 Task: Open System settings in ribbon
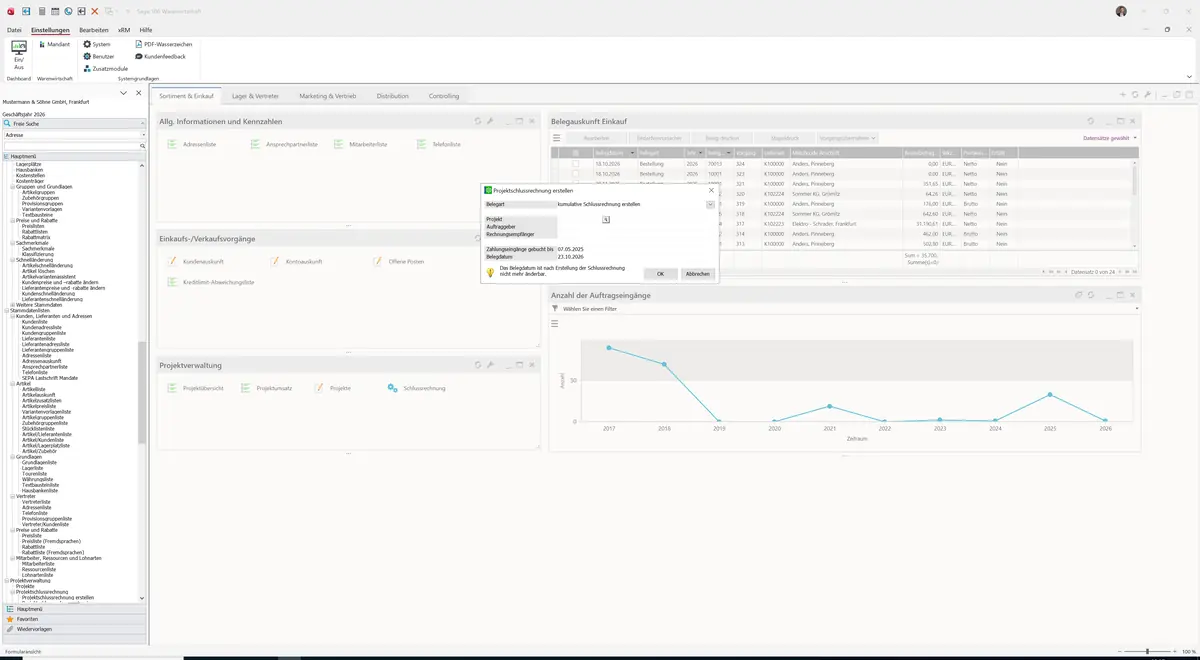coord(97,44)
